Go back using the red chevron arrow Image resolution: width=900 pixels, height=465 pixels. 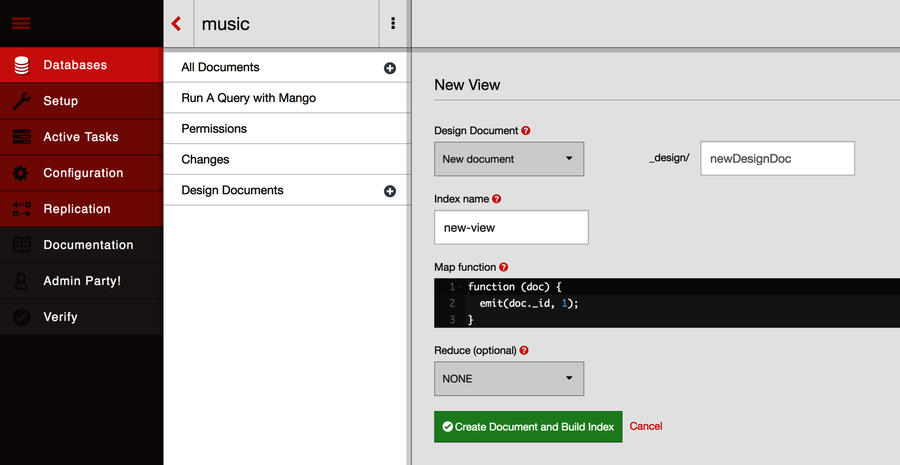[177, 24]
